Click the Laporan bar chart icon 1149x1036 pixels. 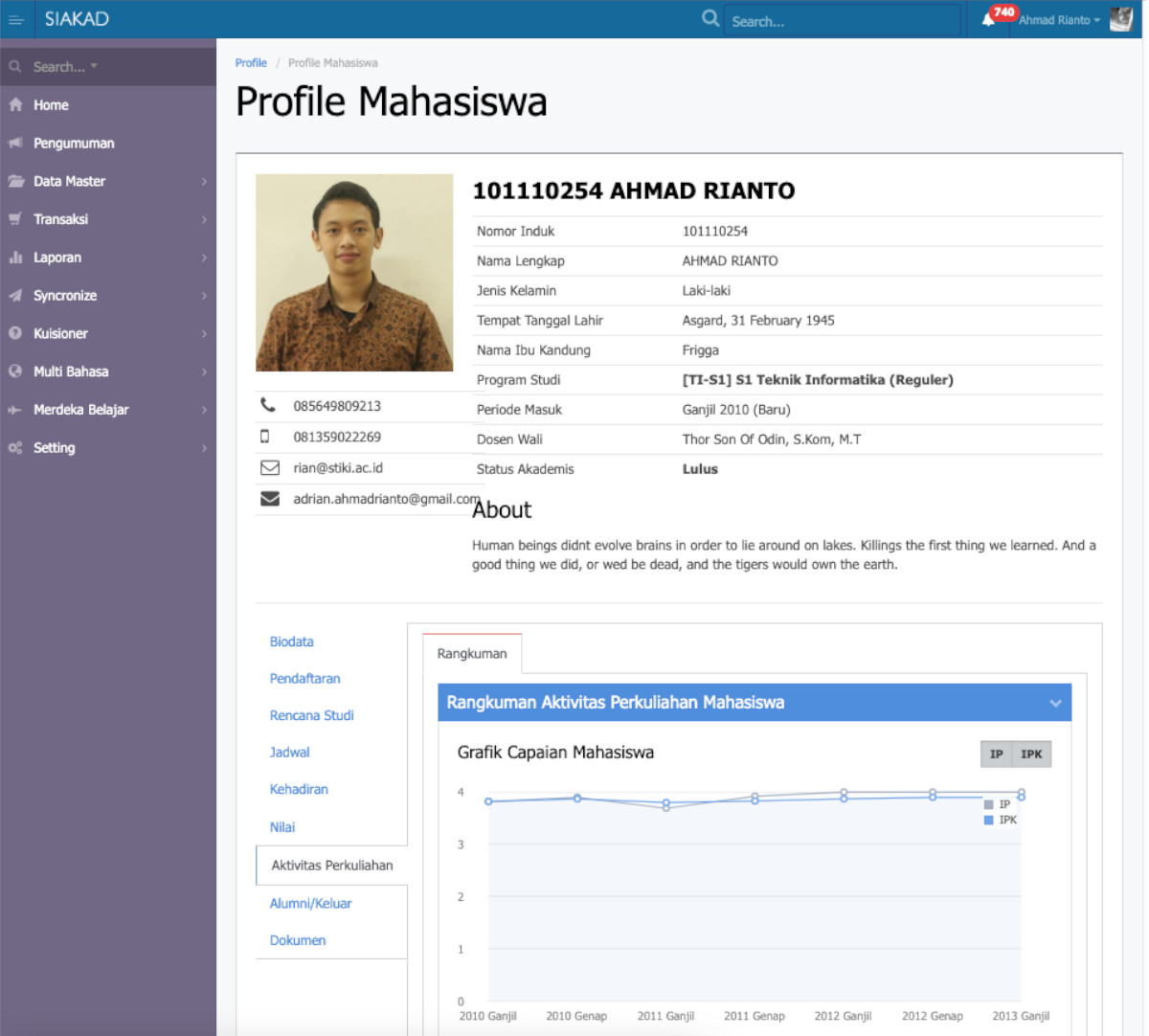15,258
